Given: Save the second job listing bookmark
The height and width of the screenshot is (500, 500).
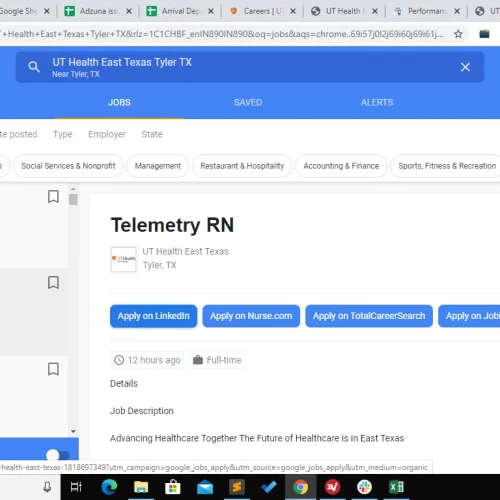Looking at the screenshot, I should pos(53,282).
